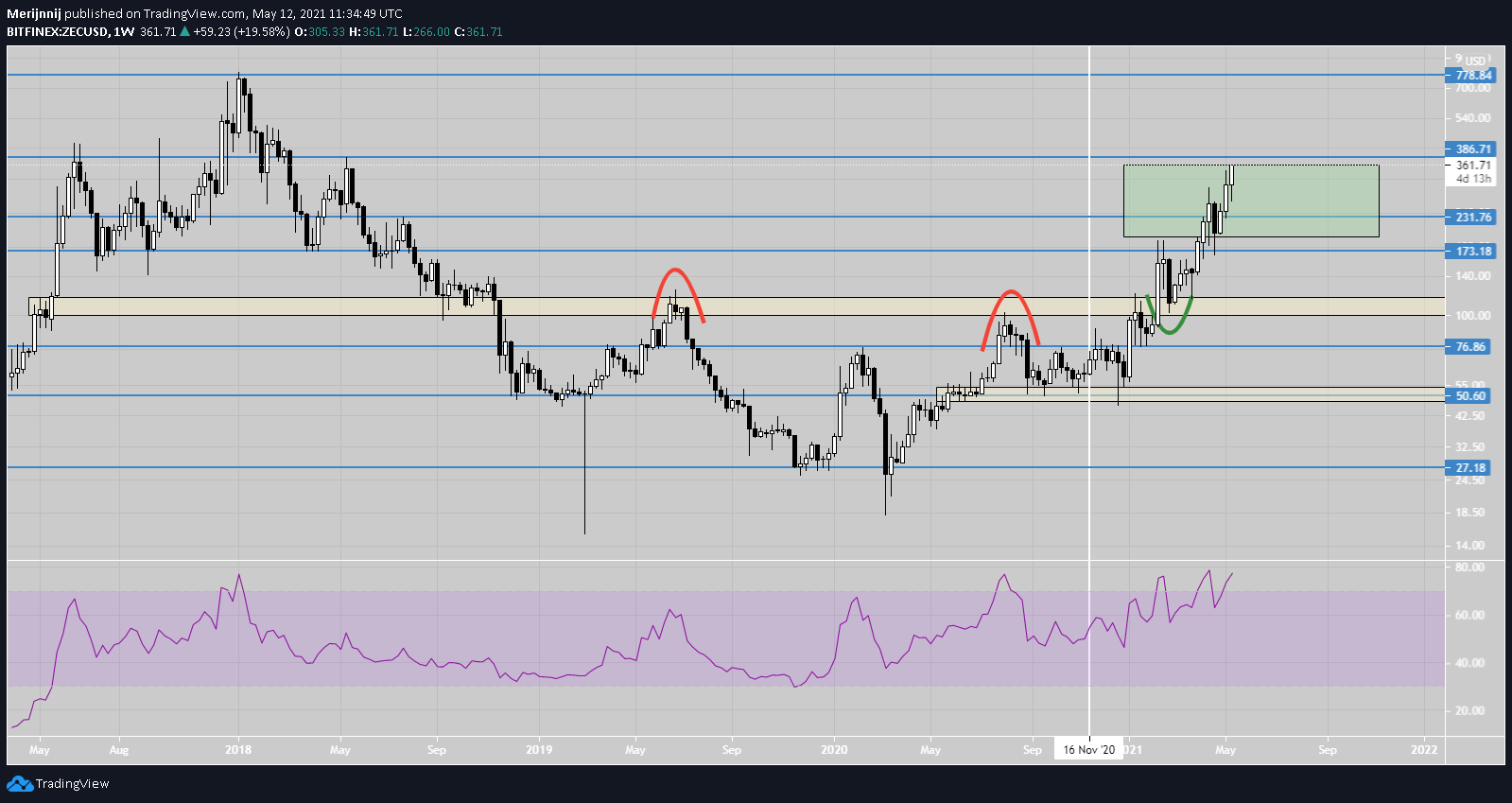Screen dimensions: 1512x803
Task: Click the Merijnnij author name
Action: 34,13
